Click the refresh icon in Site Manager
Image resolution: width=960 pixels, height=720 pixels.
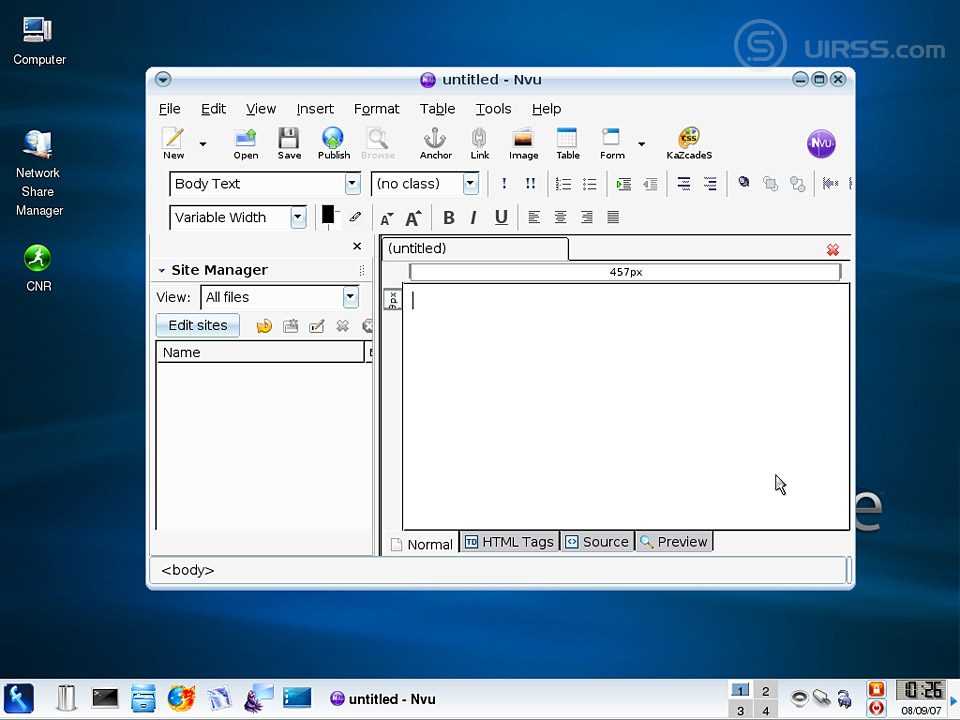[264, 326]
